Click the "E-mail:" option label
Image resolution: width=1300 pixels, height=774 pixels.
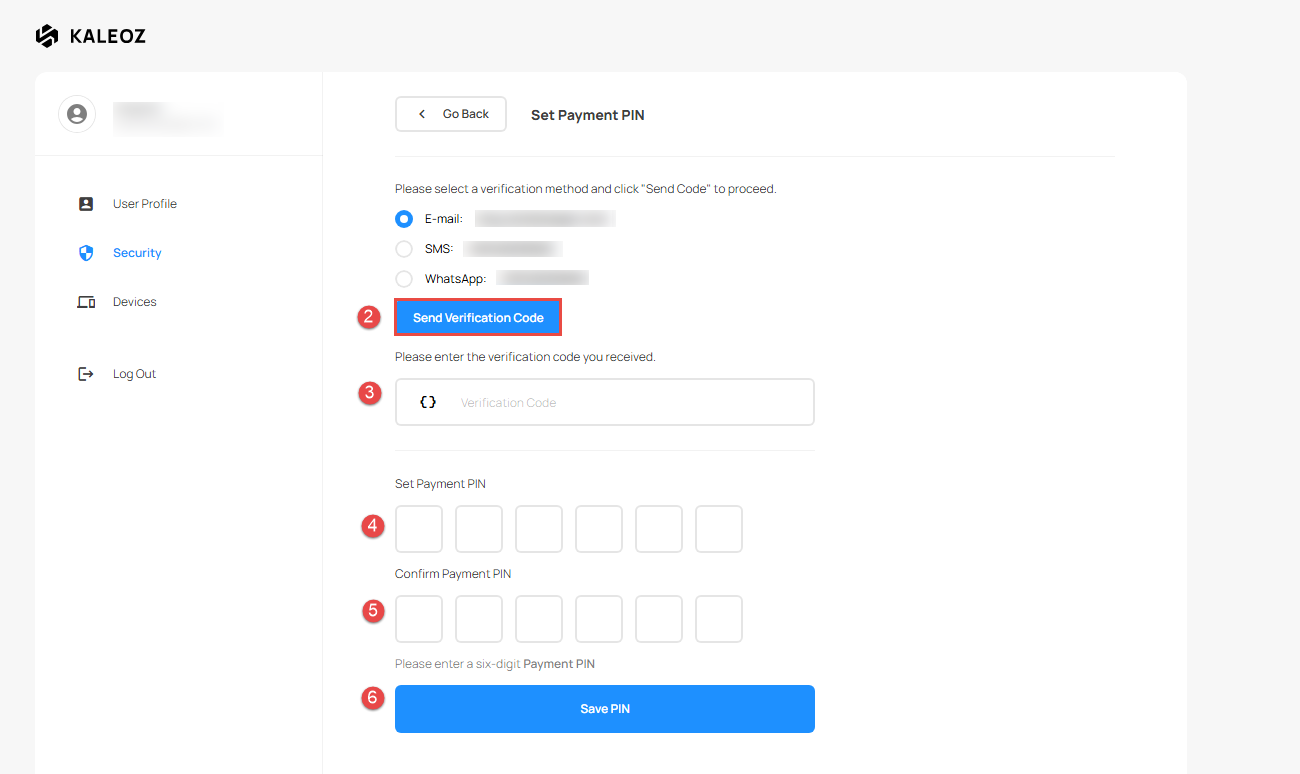click(443, 219)
